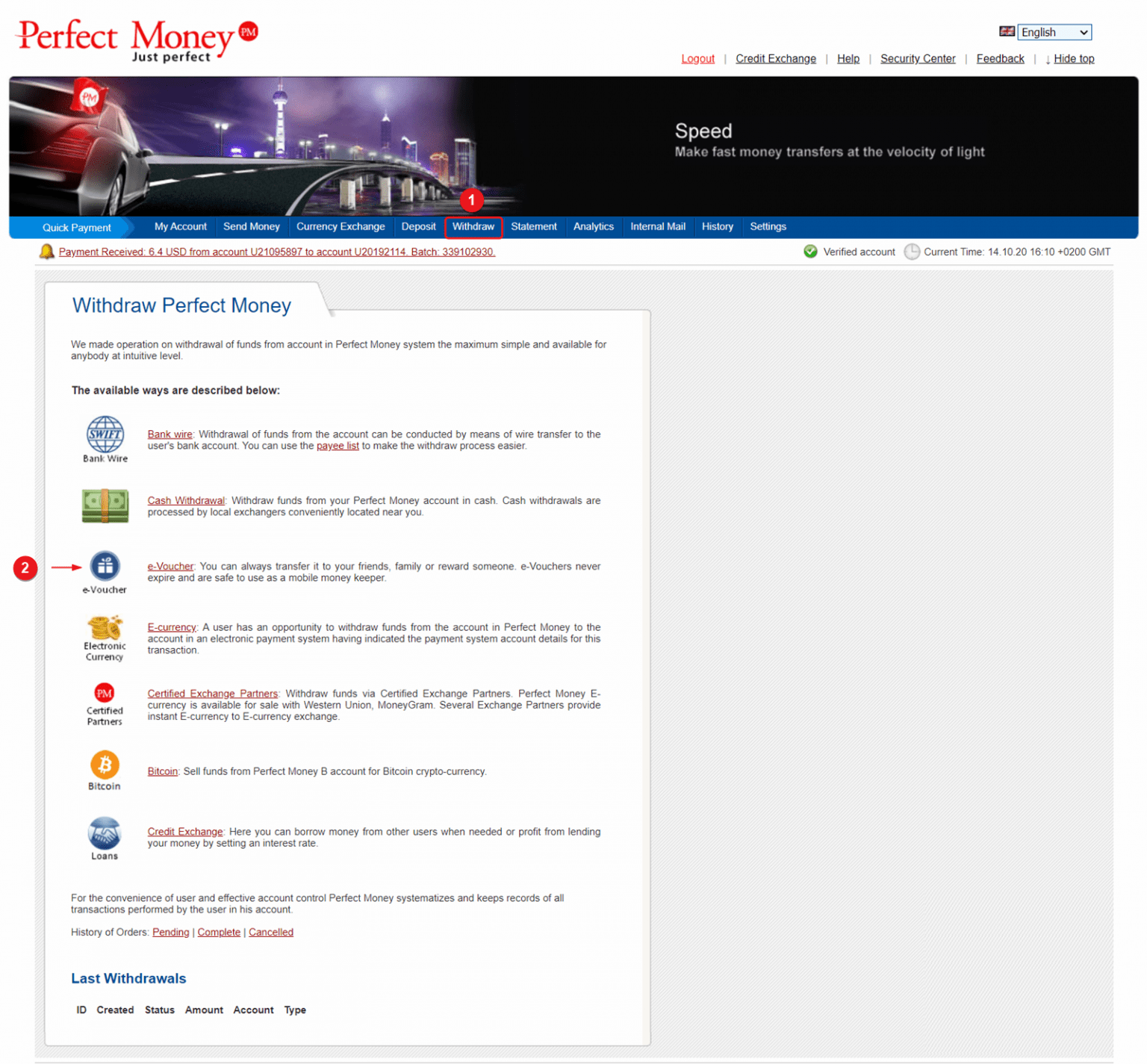Viewport: 1147px width, 1064px height.
Task: Click the e-Voucher text link
Action: coord(170,567)
